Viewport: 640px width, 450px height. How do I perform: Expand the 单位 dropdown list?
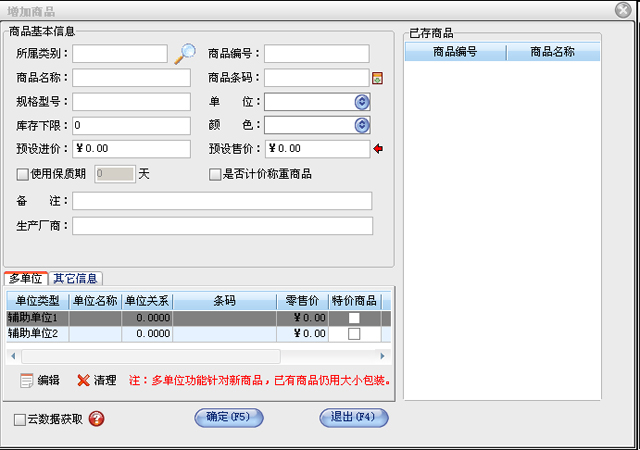click(362, 102)
